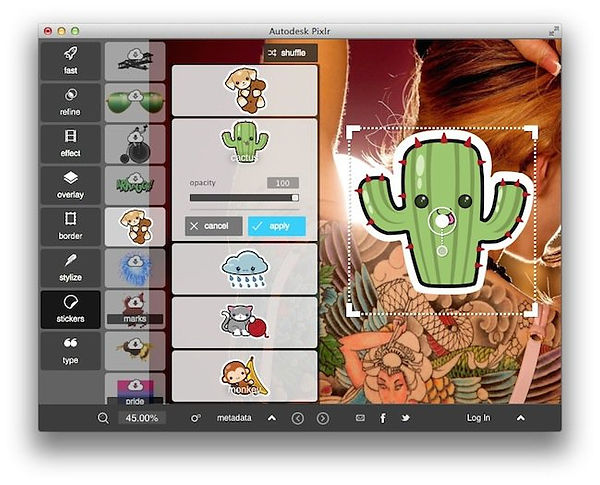Go to previous step with left arrow
Image resolution: width=600 pixels, height=485 pixels.
(x=298, y=418)
